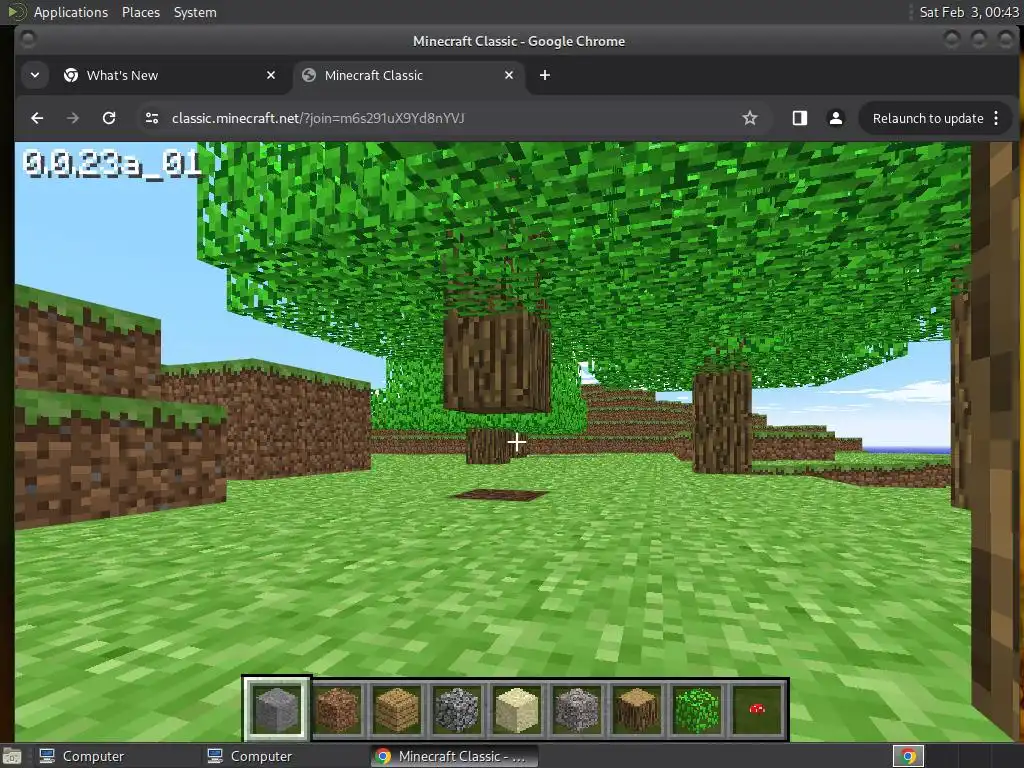Open the Places menu
1024x768 pixels.
pyautogui.click(x=141, y=12)
